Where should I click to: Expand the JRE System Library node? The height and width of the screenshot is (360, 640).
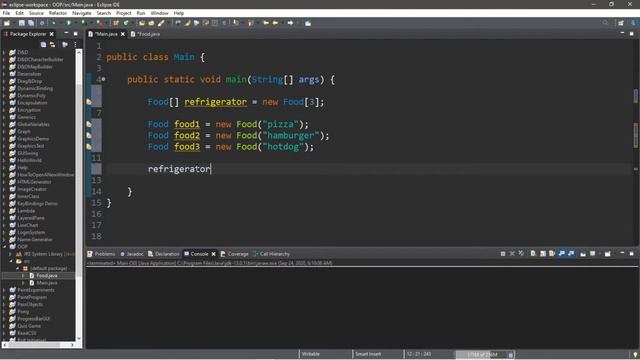tap(11, 254)
